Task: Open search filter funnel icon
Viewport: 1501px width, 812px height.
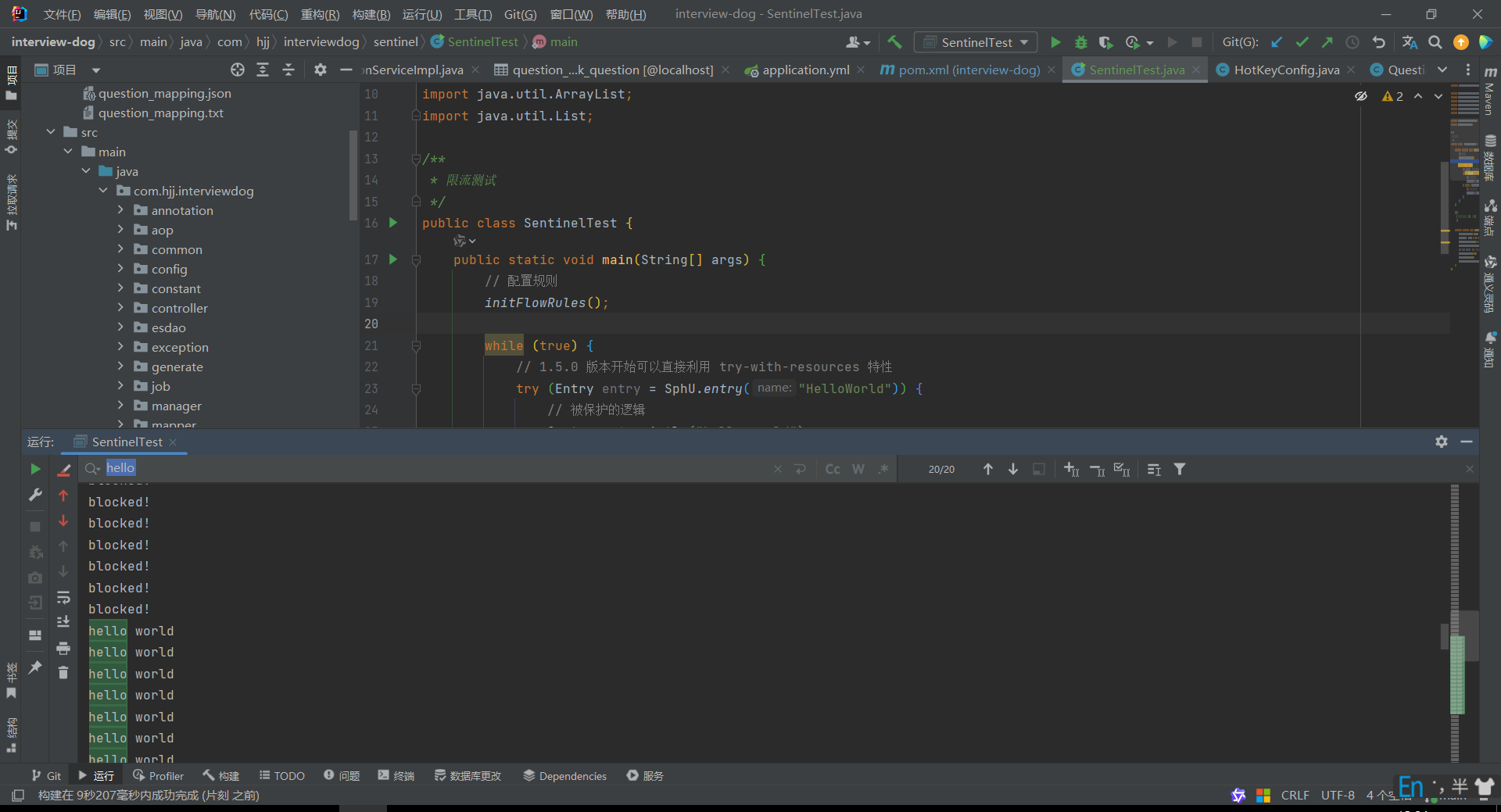Action: click(1180, 469)
